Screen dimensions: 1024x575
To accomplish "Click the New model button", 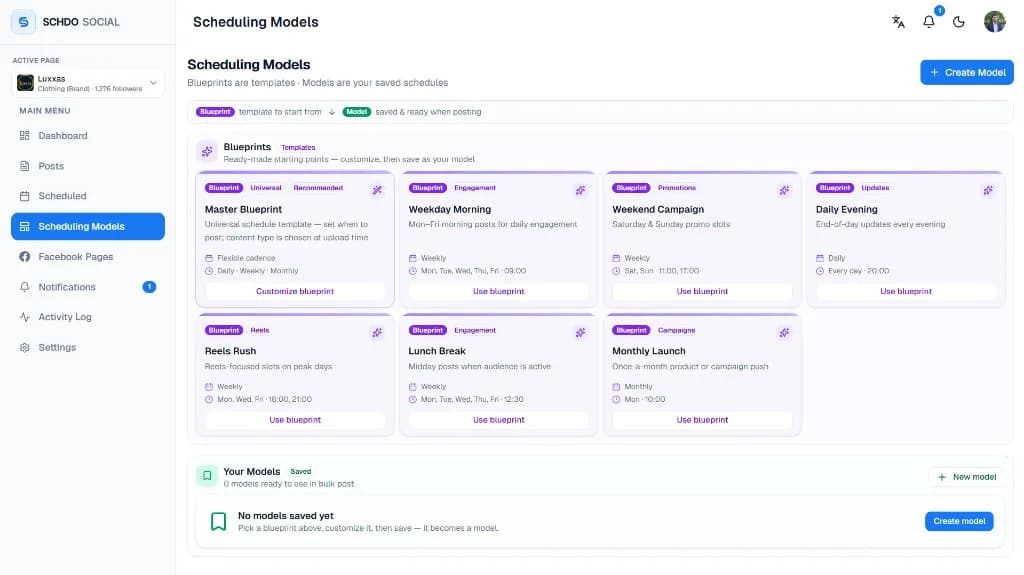I will (967, 477).
